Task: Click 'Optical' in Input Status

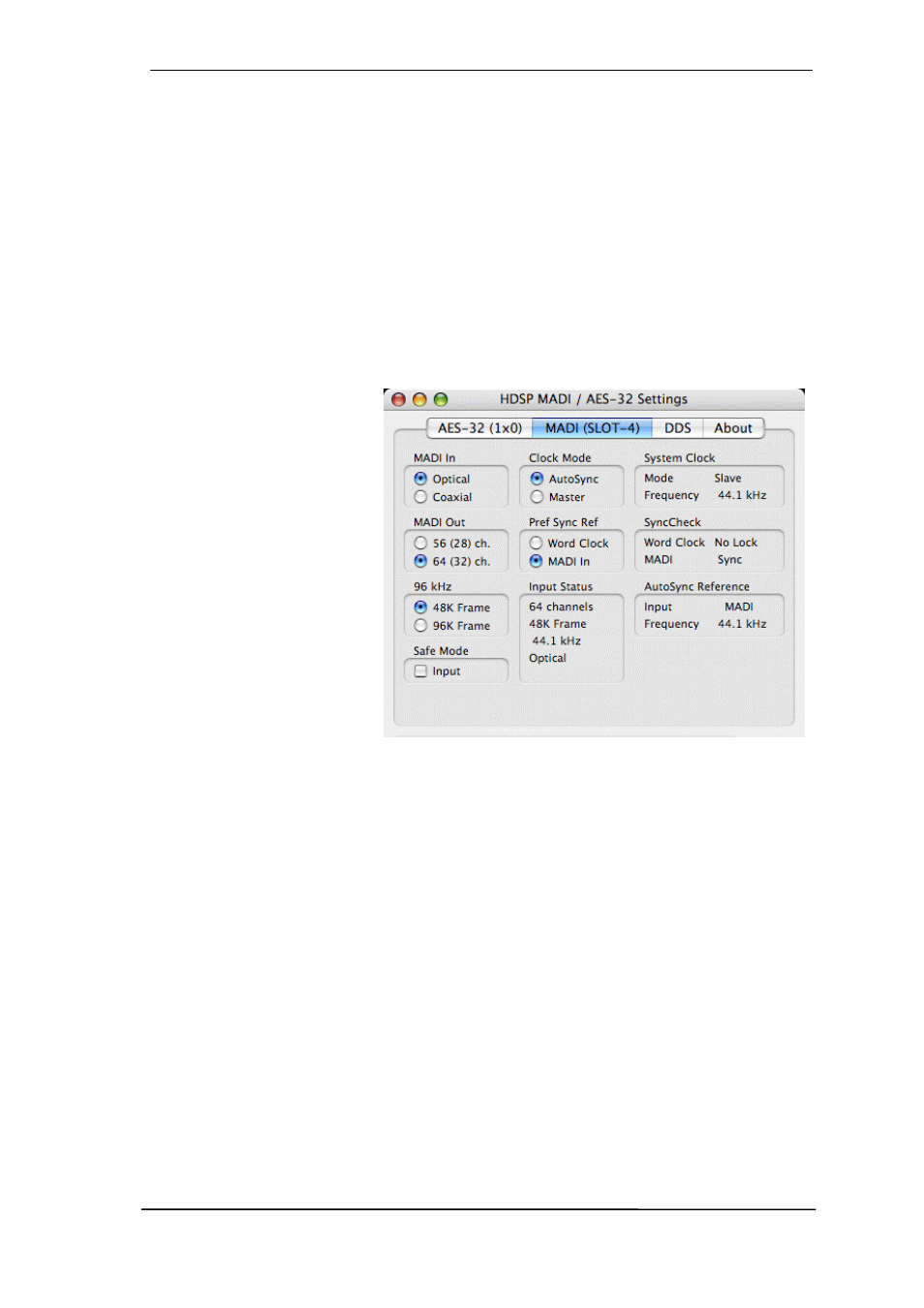Action: pos(547,658)
